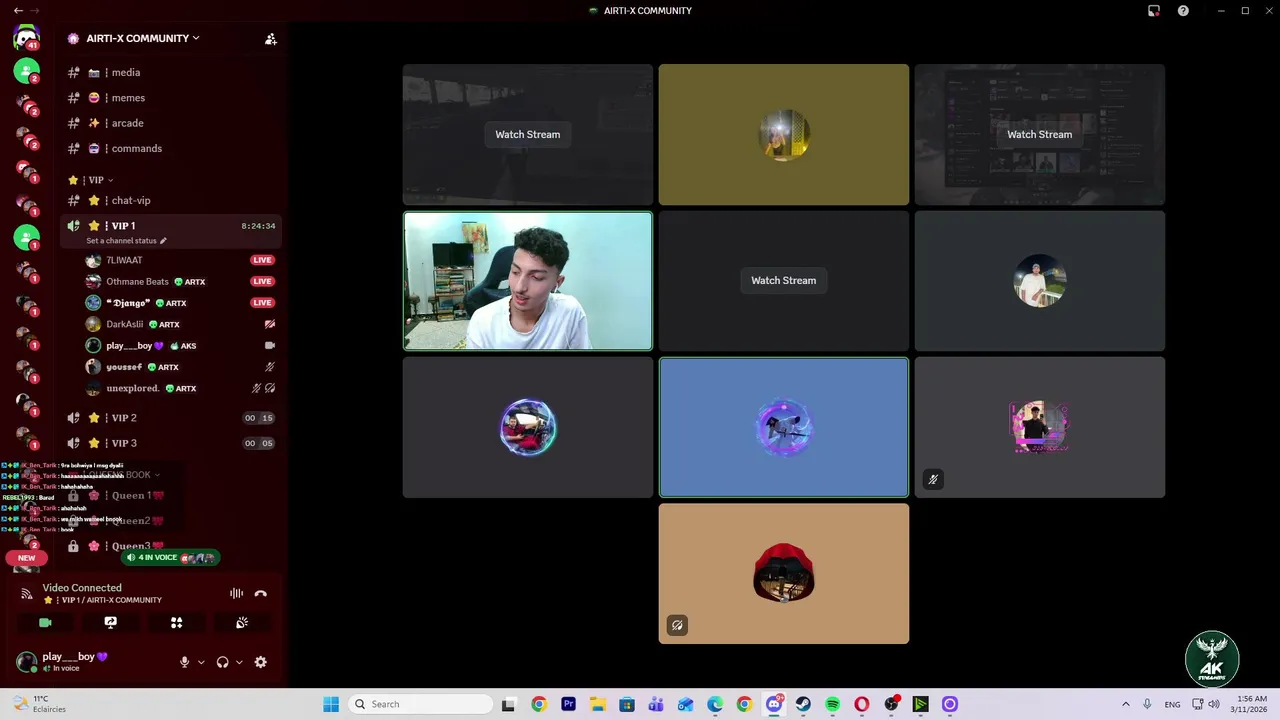1280x720 pixels.
Task: Click the noise suppression waveform icon
Action: [x=236, y=593]
